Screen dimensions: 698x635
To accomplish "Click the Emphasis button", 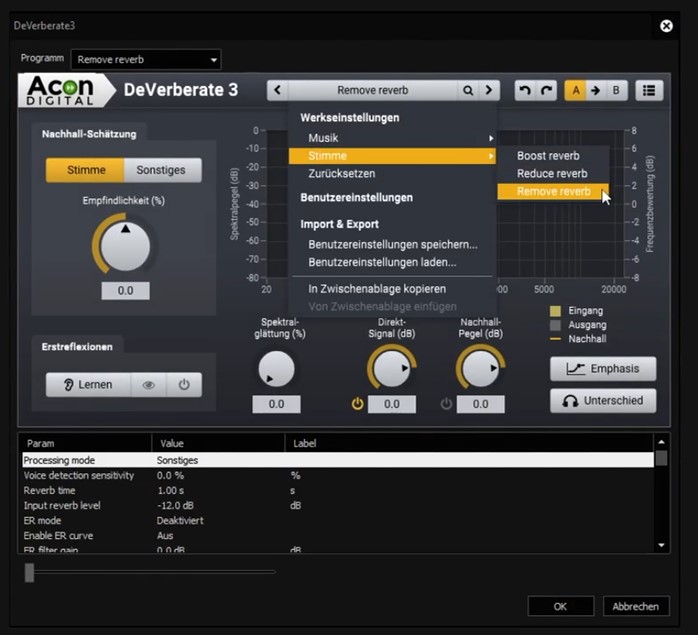I will pyautogui.click(x=603, y=369).
